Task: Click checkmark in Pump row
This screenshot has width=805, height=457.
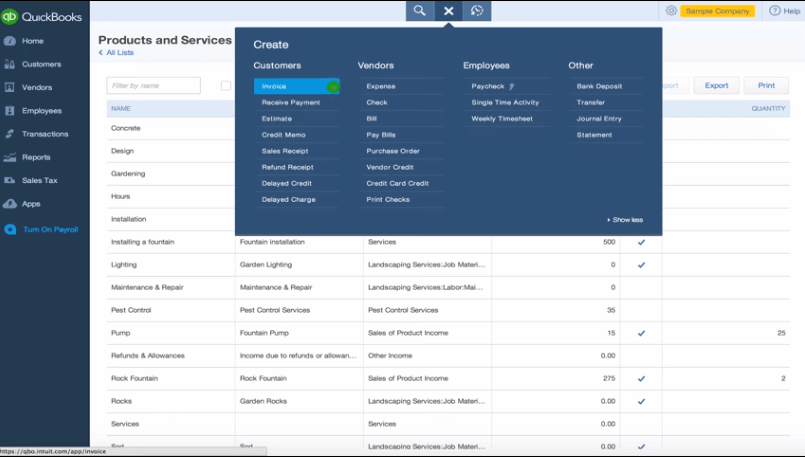Action: [641, 333]
